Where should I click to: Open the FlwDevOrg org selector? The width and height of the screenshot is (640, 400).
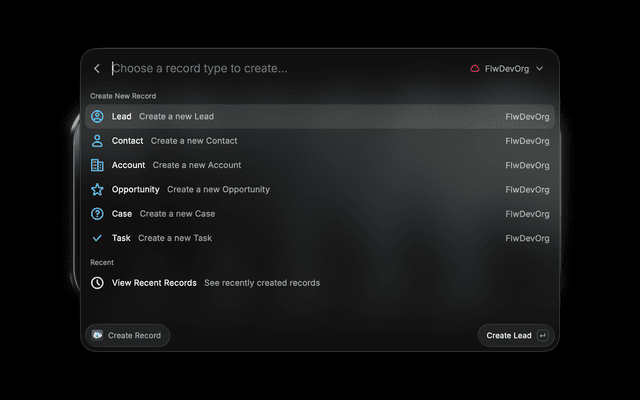(507, 69)
